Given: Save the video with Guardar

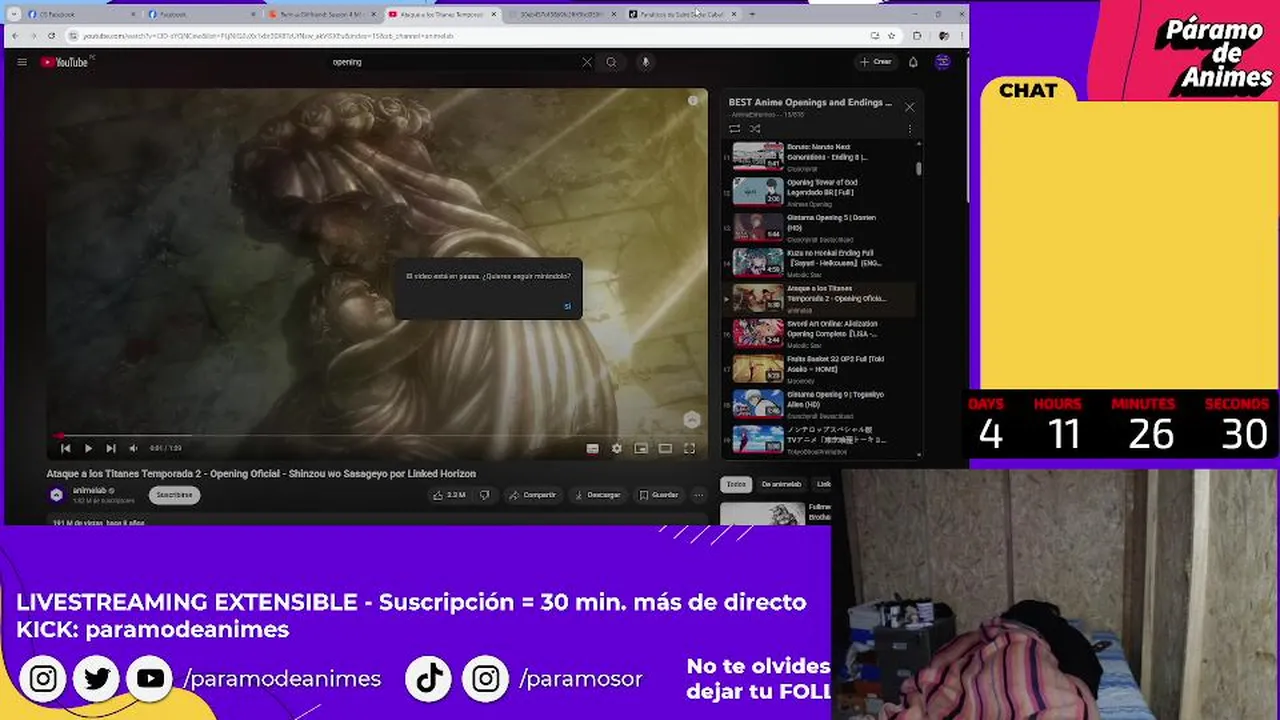Looking at the screenshot, I should pyautogui.click(x=659, y=495).
